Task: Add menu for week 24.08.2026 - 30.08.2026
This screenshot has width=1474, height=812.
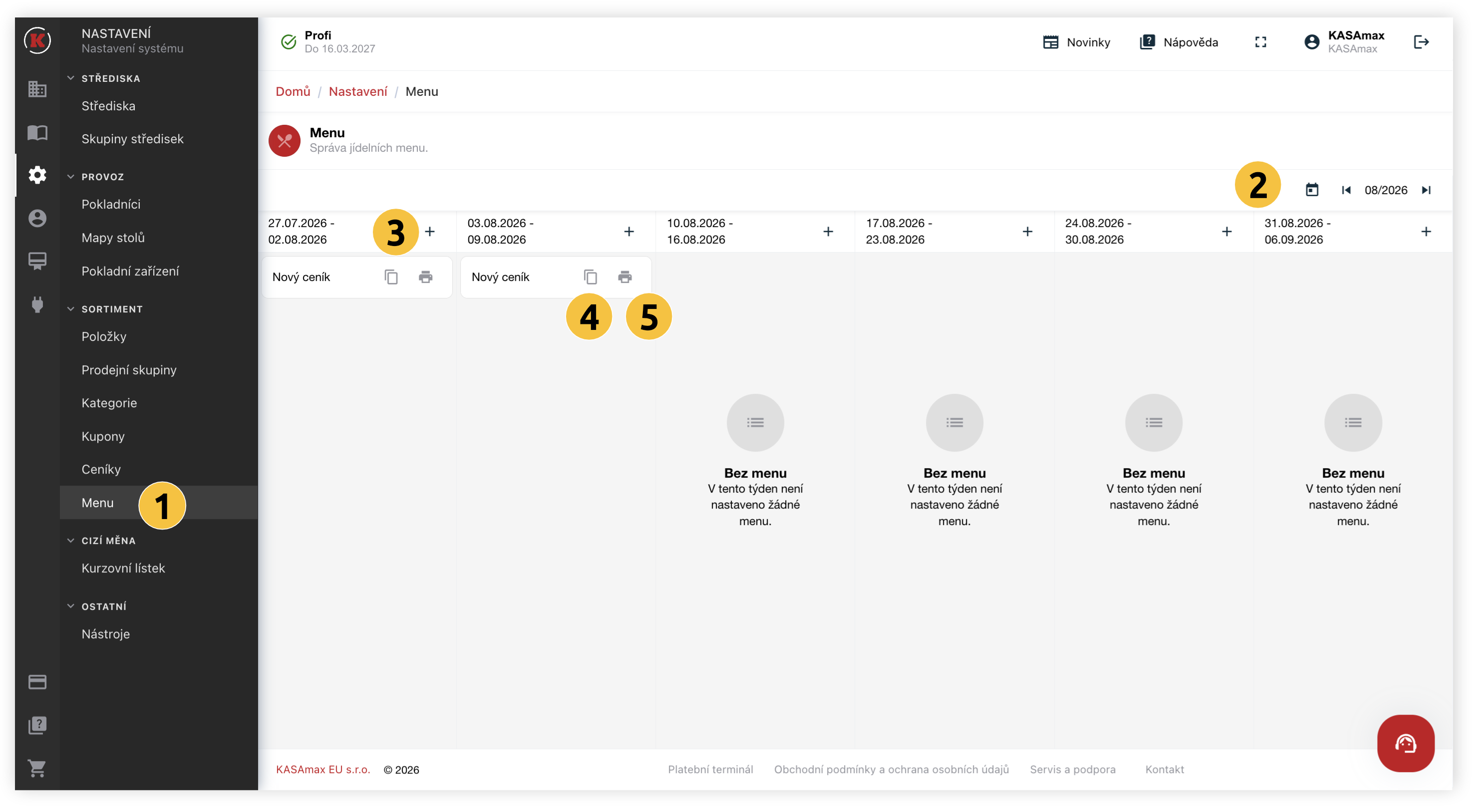Action: [x=1227, y=231]
